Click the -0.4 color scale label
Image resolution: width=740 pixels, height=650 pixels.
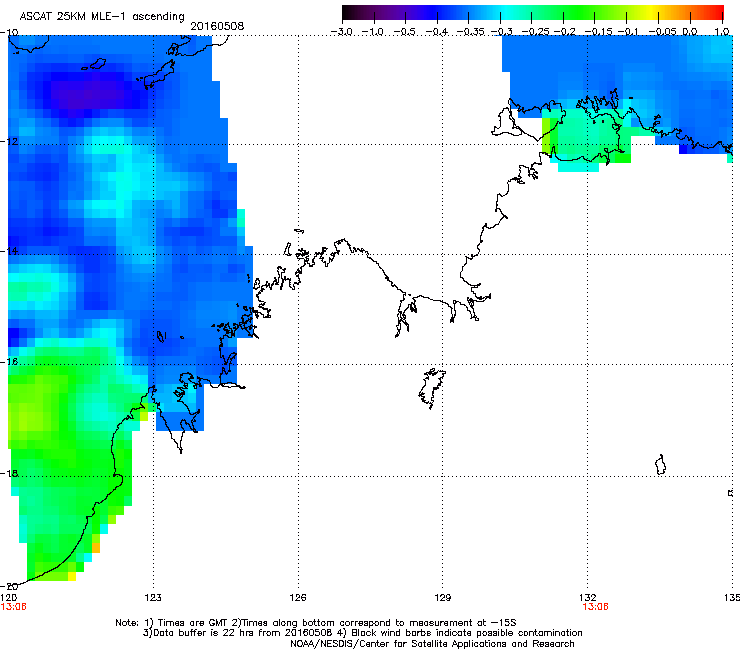click(x=437, y=32)
